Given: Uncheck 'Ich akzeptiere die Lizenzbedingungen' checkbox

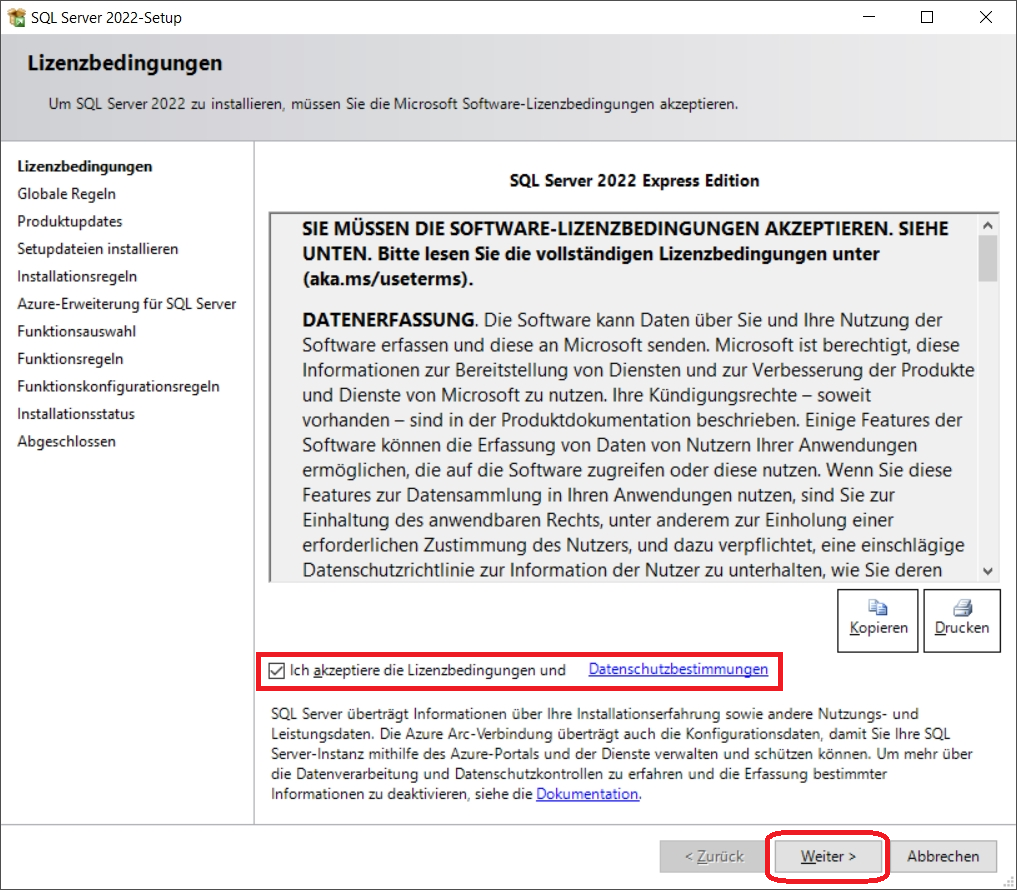Looking at the screenshot, I should pyautogui.click(x=276, y=671).
